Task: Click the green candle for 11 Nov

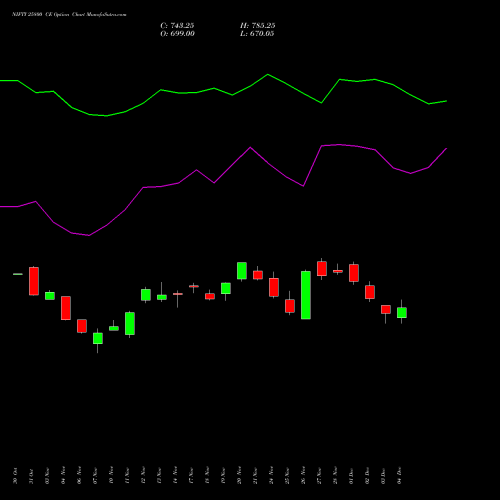Action: tap(130, 323)
